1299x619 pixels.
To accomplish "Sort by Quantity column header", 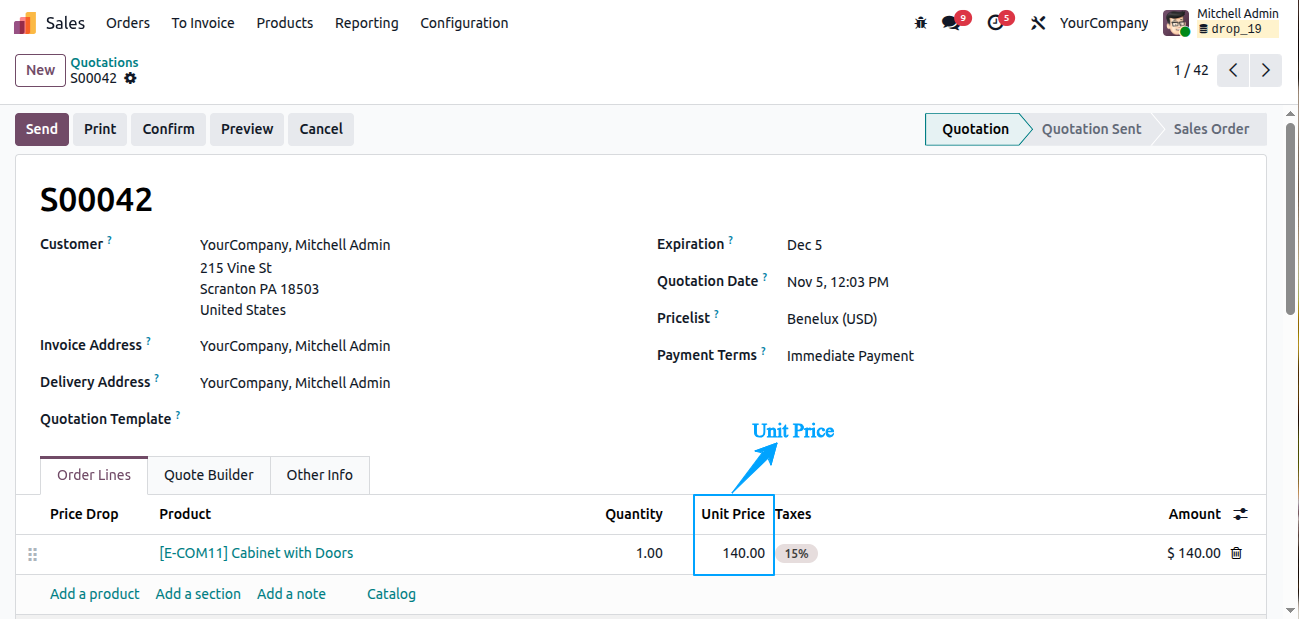I will pos(634,514).
